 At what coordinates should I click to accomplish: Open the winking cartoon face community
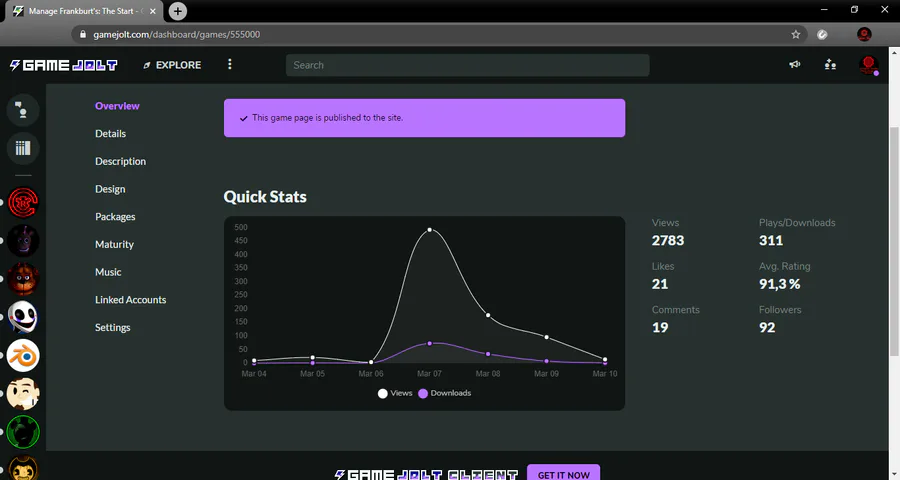23,394
